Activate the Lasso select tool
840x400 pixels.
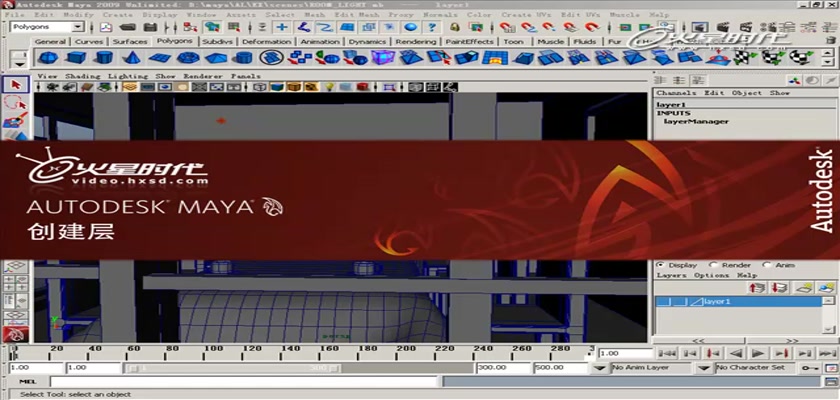[x=16, y=103]
